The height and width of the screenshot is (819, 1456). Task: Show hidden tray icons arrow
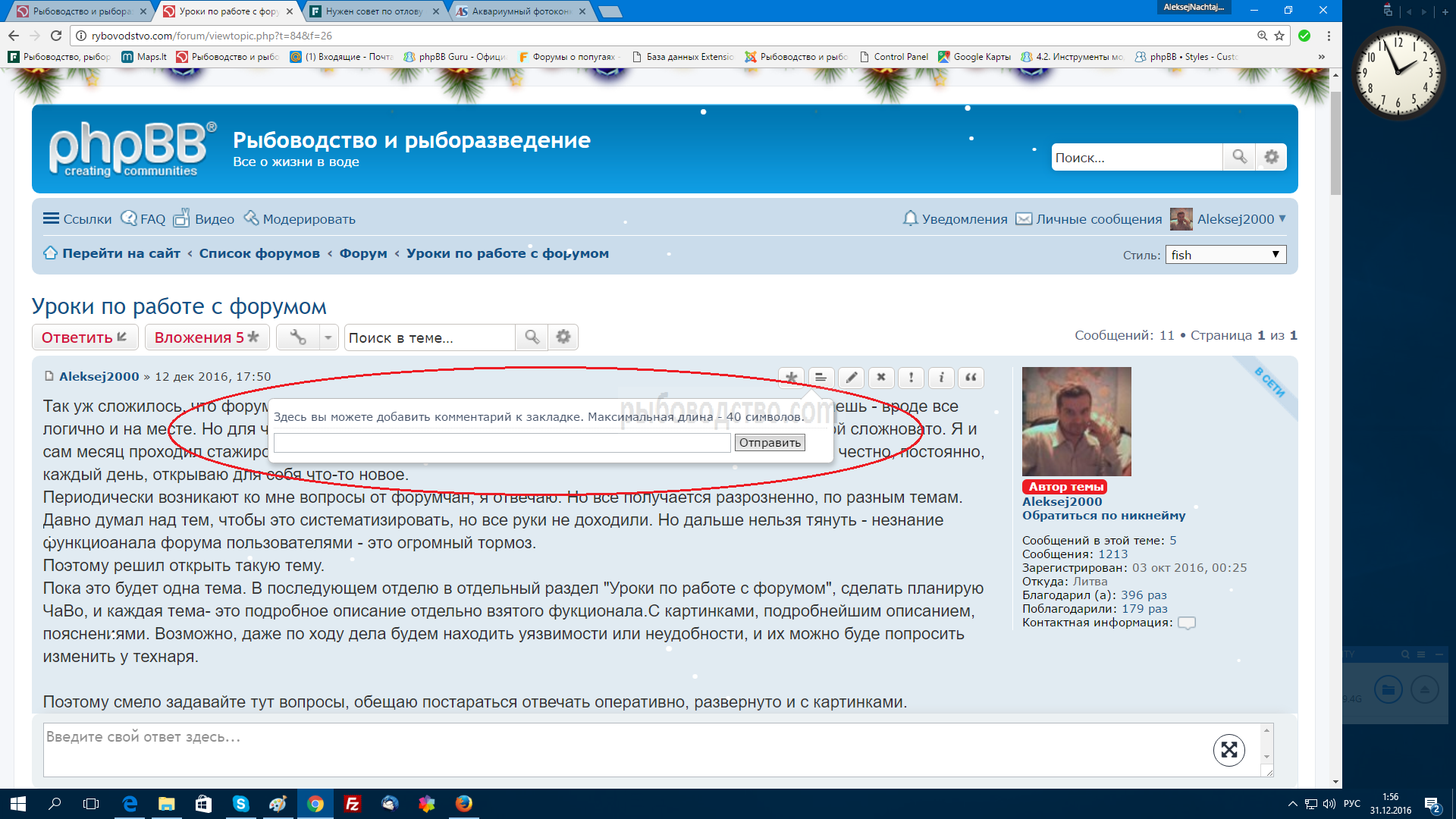1292,804
